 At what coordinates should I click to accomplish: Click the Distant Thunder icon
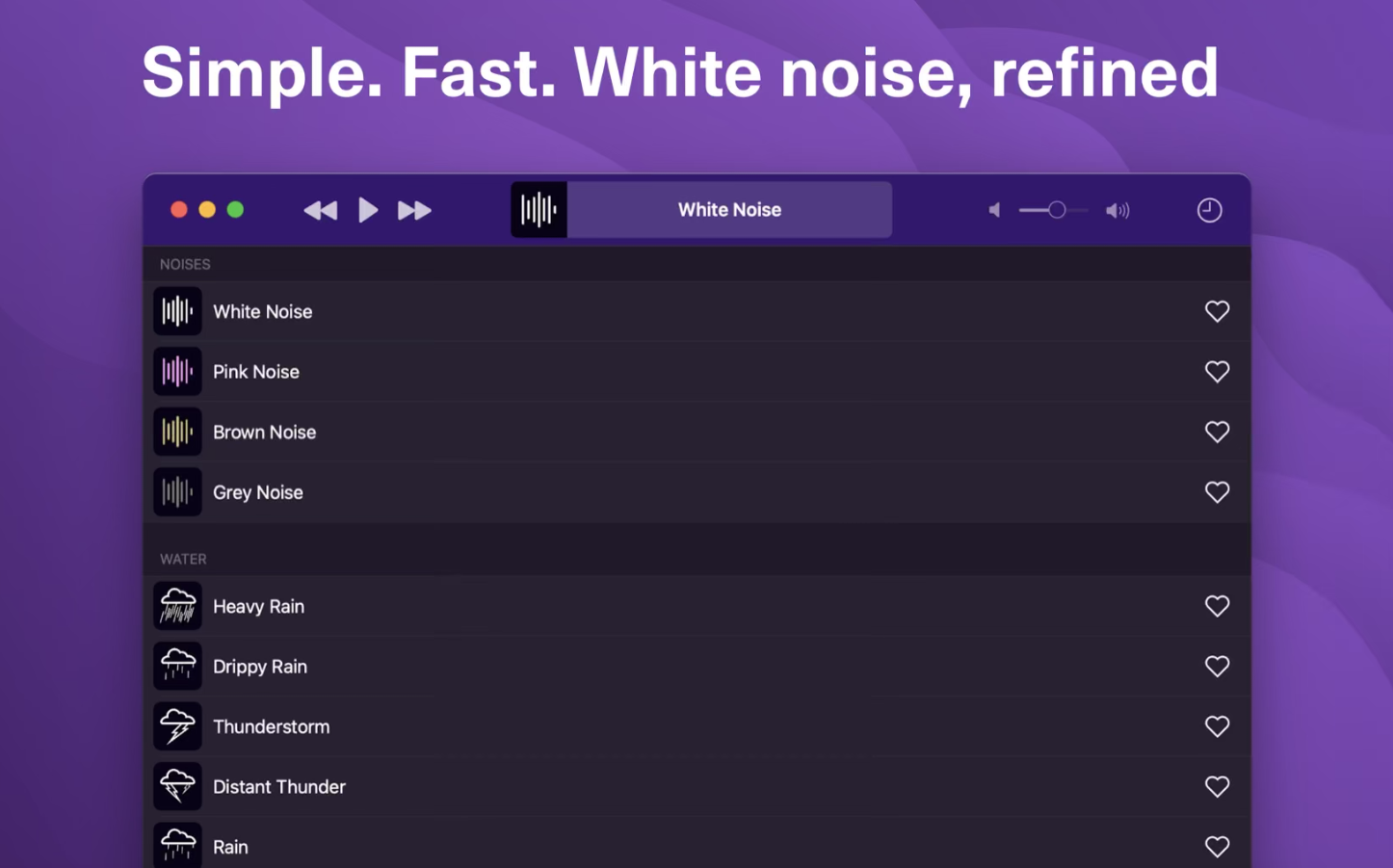click(177, 786)
